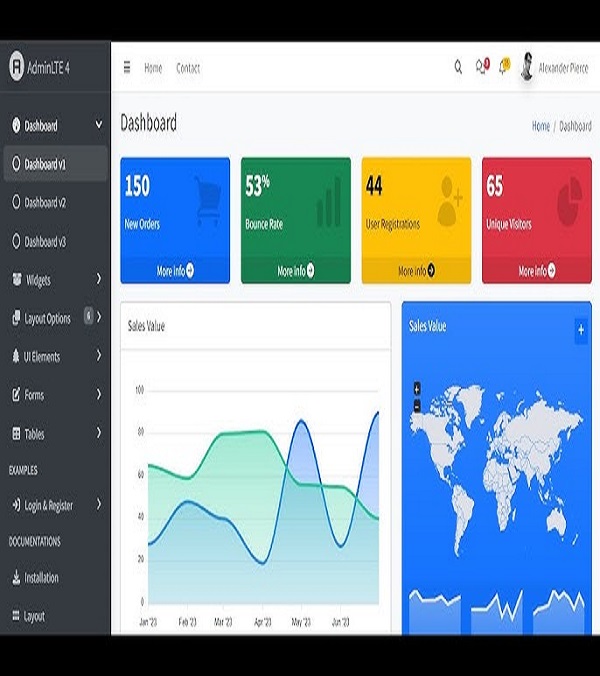This screenshot has height=676, width=600.
Task: Click the plus icon on the map card
Action: click(x=580, y=330)
